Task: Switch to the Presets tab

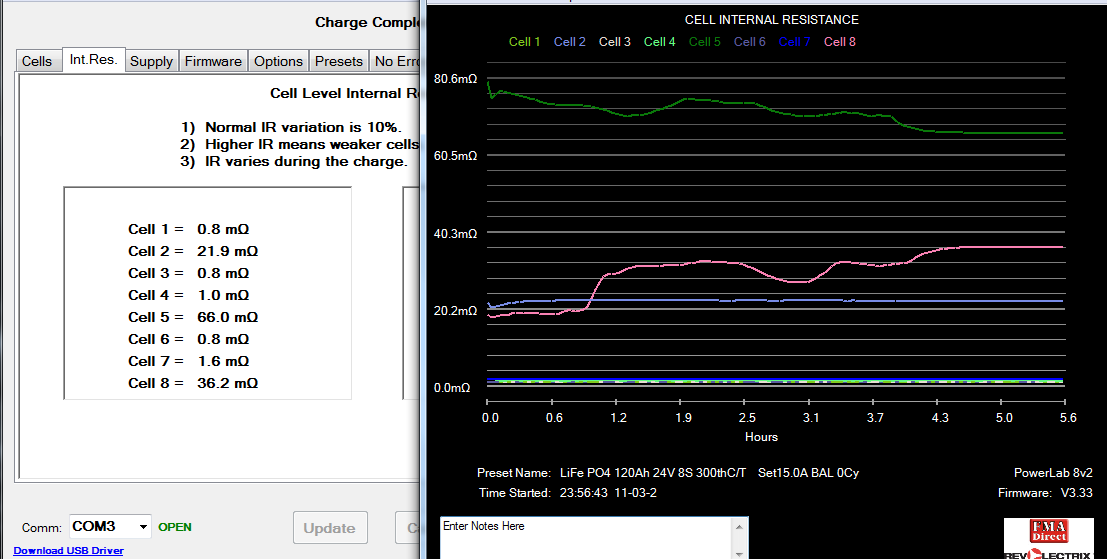Action: coord(339,61)
